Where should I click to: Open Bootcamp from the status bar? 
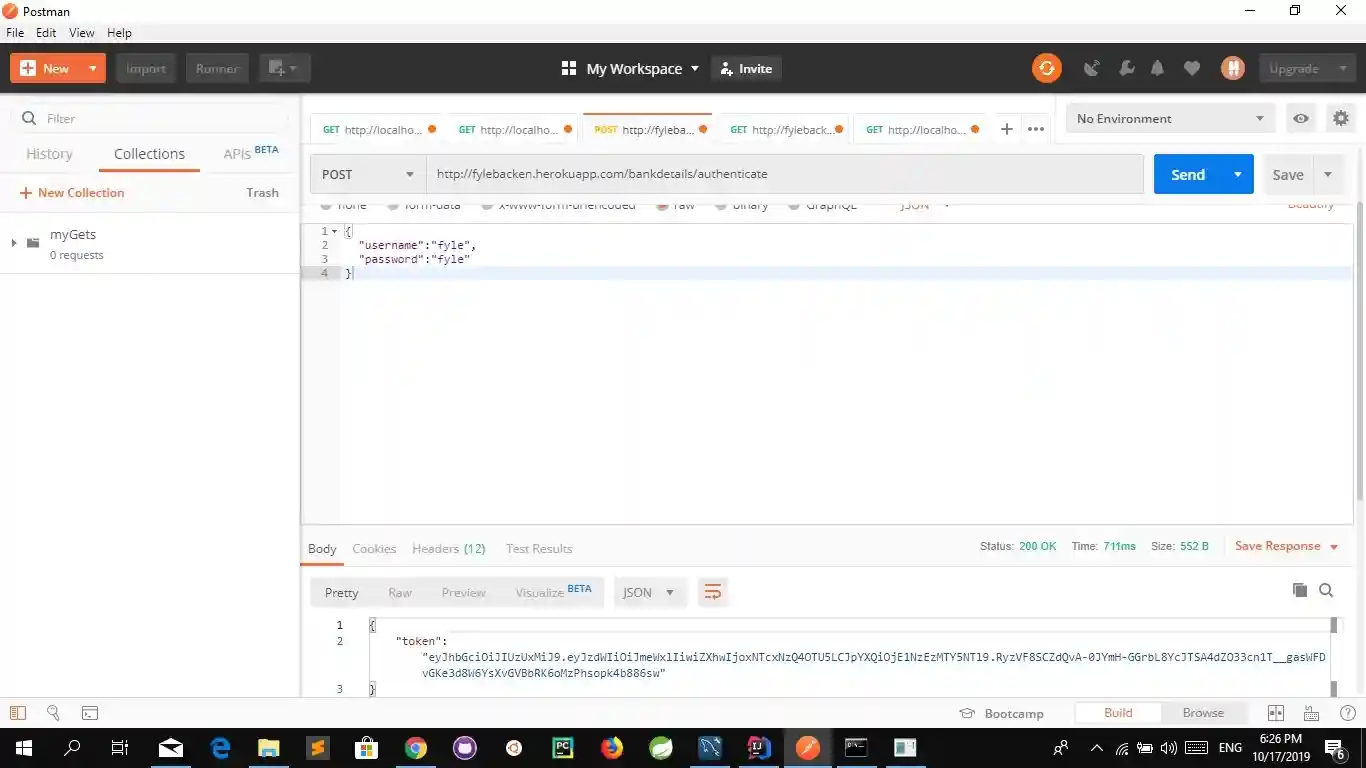[1001, 713]
